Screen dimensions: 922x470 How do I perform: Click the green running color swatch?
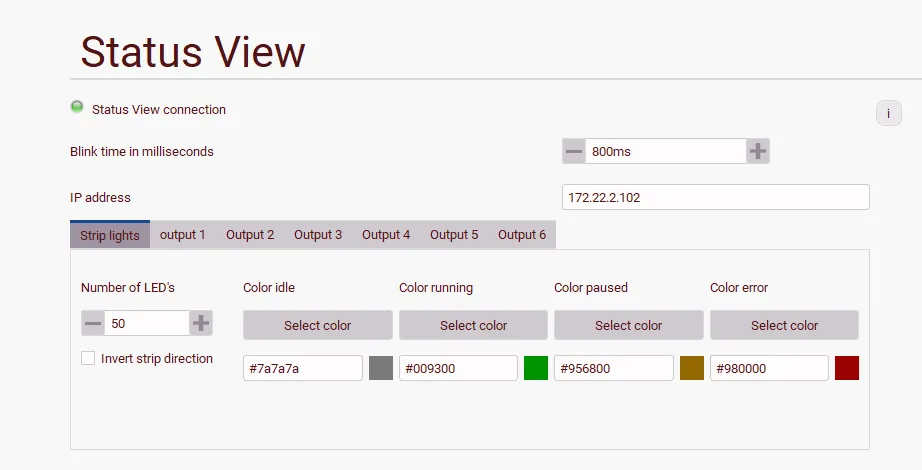[x=536, y=368]
